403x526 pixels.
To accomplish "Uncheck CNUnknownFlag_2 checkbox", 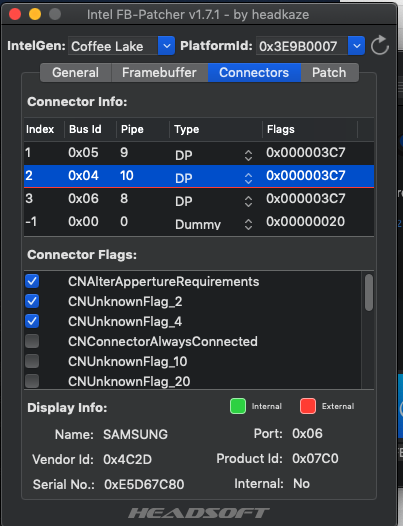I will point(32,301).
